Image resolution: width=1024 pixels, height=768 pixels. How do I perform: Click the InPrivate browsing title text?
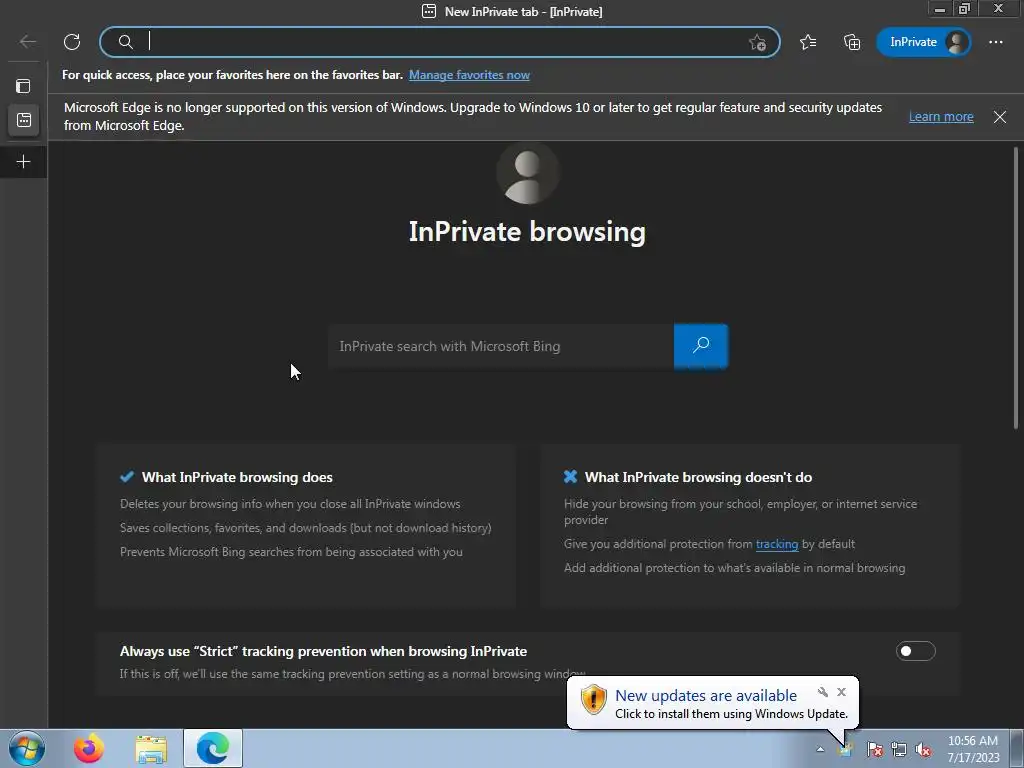click(x=527, y=232)
